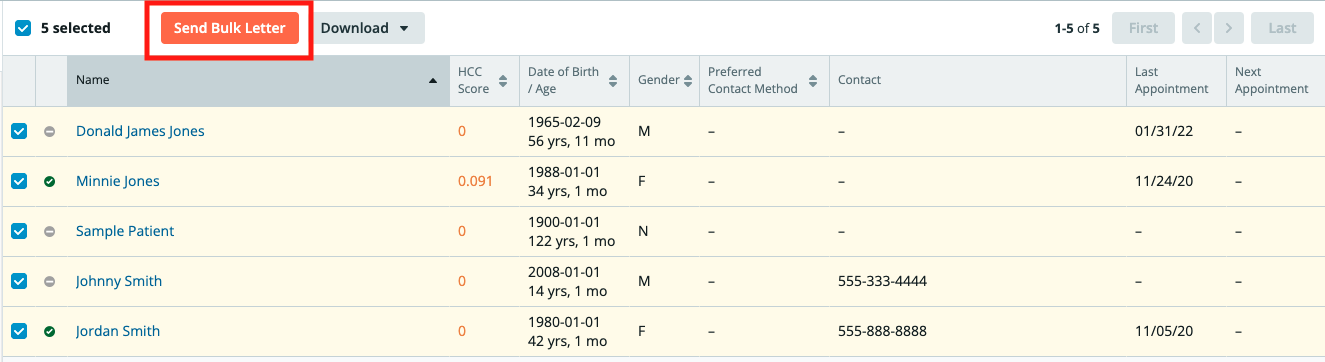1325x362 pixels.
Task: Go to the First page
Action: coord(1144,28)
